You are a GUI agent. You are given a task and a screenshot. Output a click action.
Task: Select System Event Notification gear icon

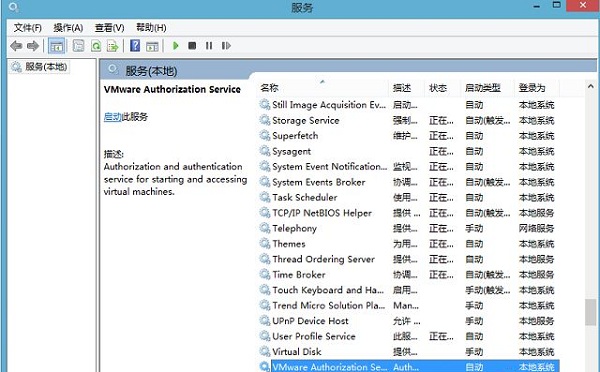point(265,166)
